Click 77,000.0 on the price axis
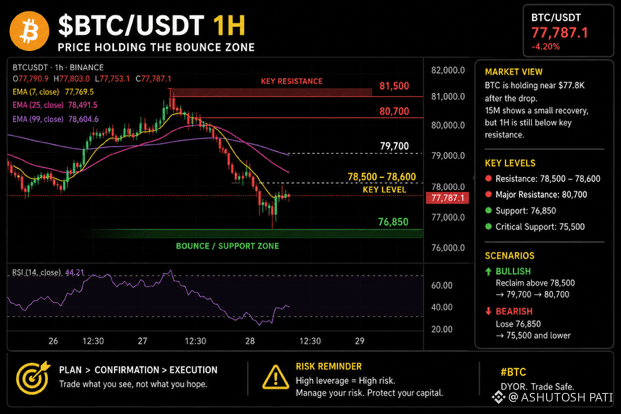The image size is (621, 414). pos(448,217)
